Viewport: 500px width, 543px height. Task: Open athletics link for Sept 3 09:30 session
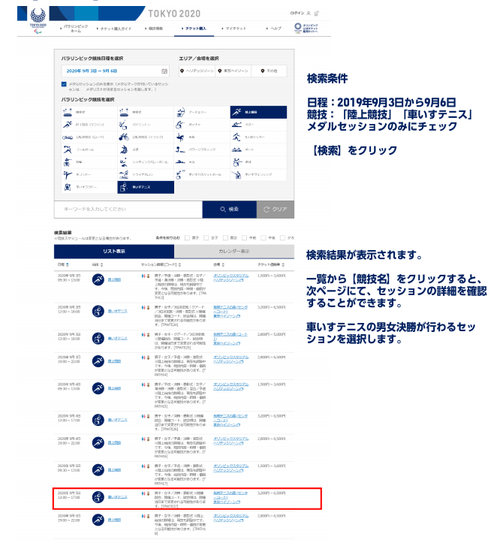pos(114,279)
